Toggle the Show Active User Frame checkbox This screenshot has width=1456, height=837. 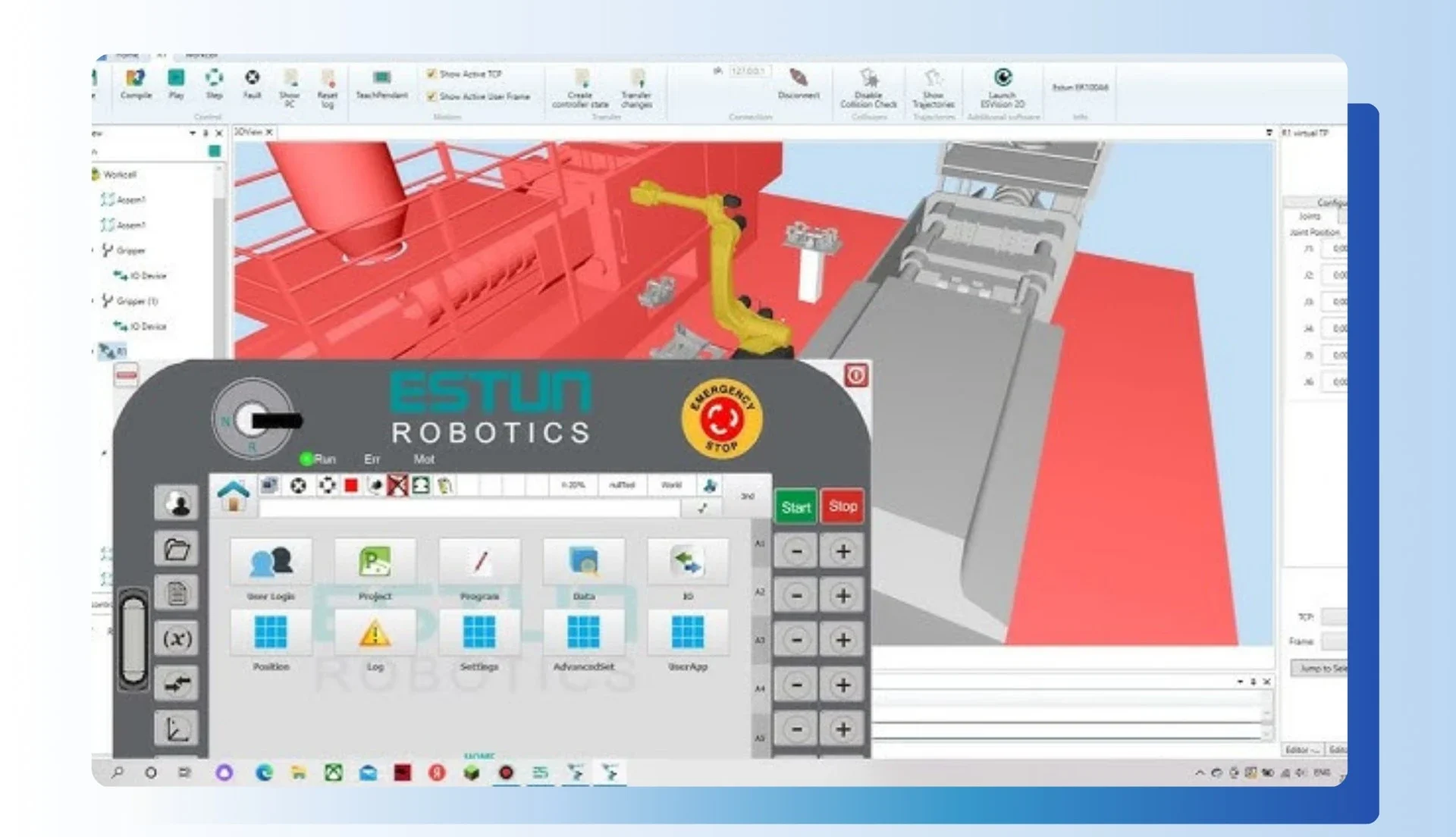pyautogui.click(x=431, y=96)
